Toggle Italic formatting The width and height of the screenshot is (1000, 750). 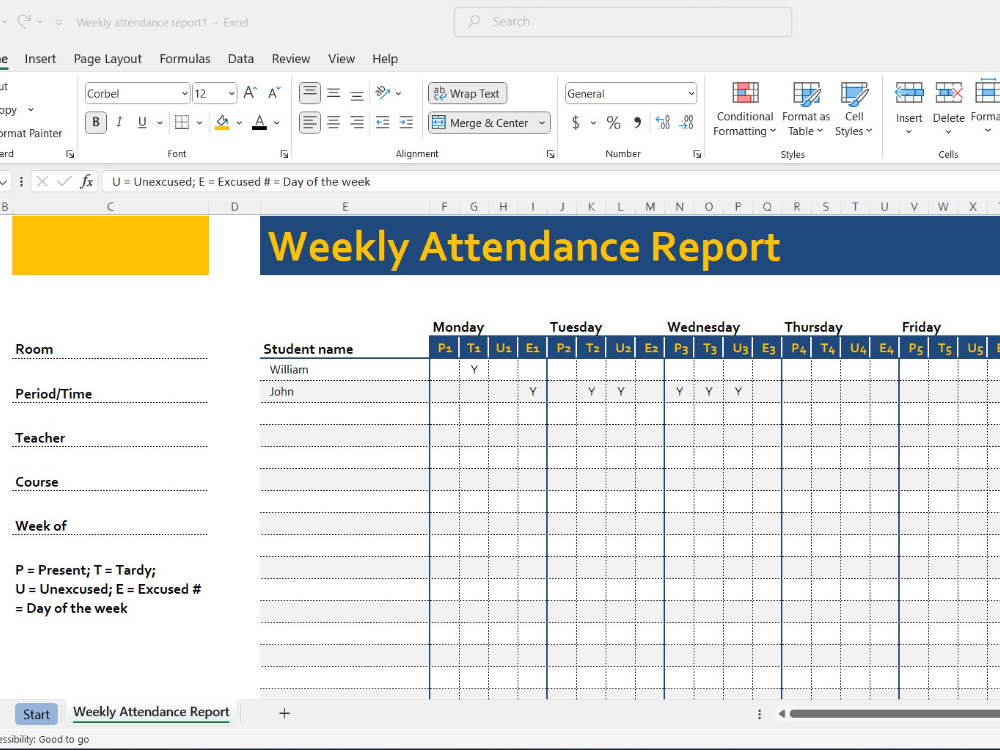pos(119,122)
